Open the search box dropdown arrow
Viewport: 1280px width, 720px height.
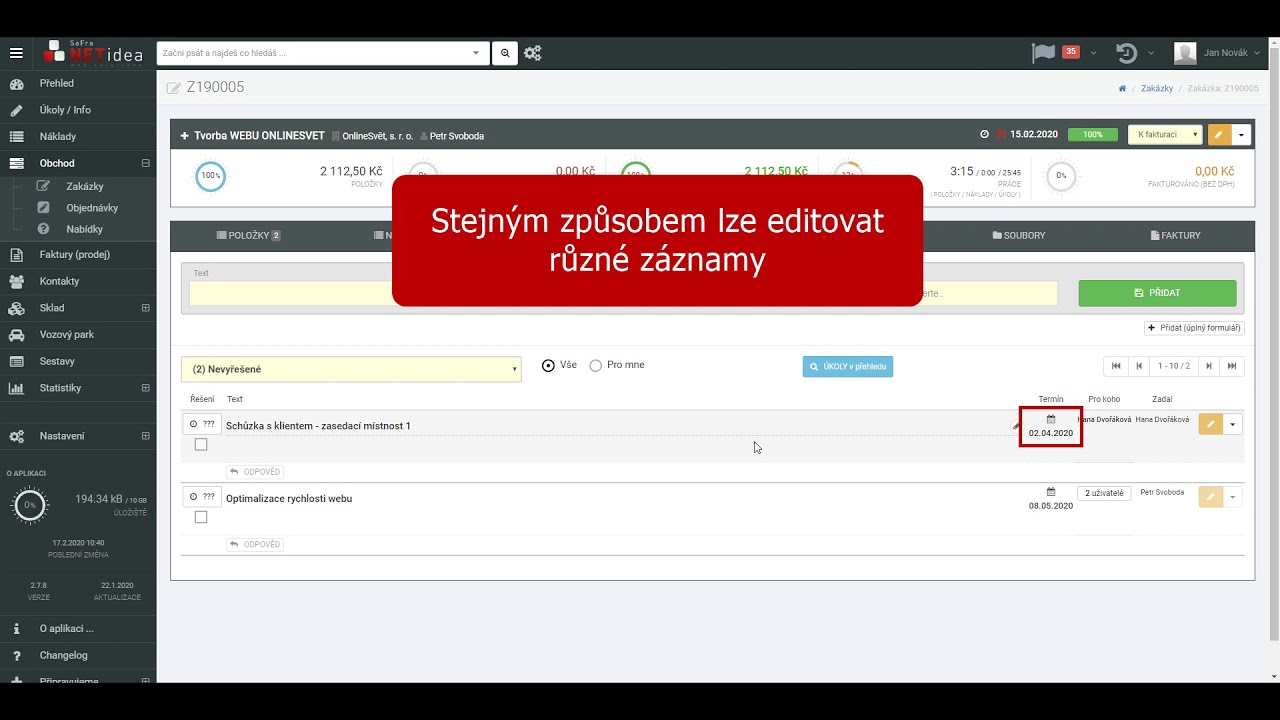[476, 53]
